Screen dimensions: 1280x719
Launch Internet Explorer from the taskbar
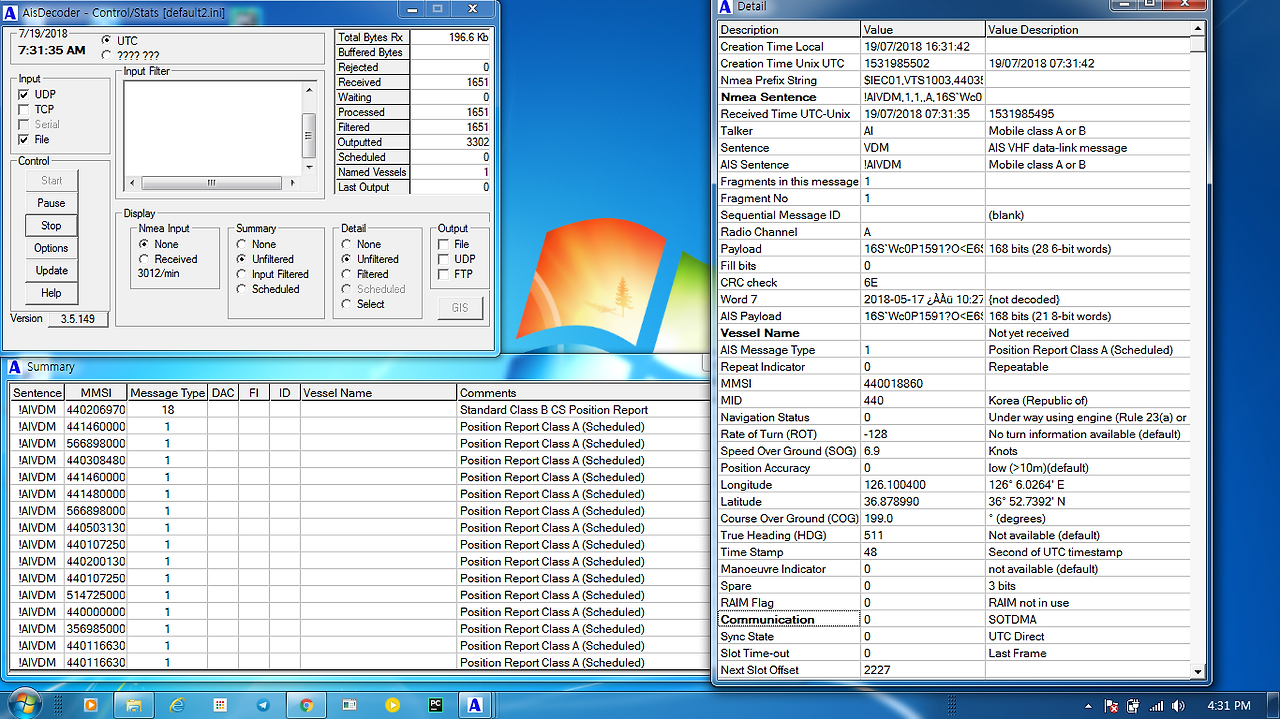point(177,705)
